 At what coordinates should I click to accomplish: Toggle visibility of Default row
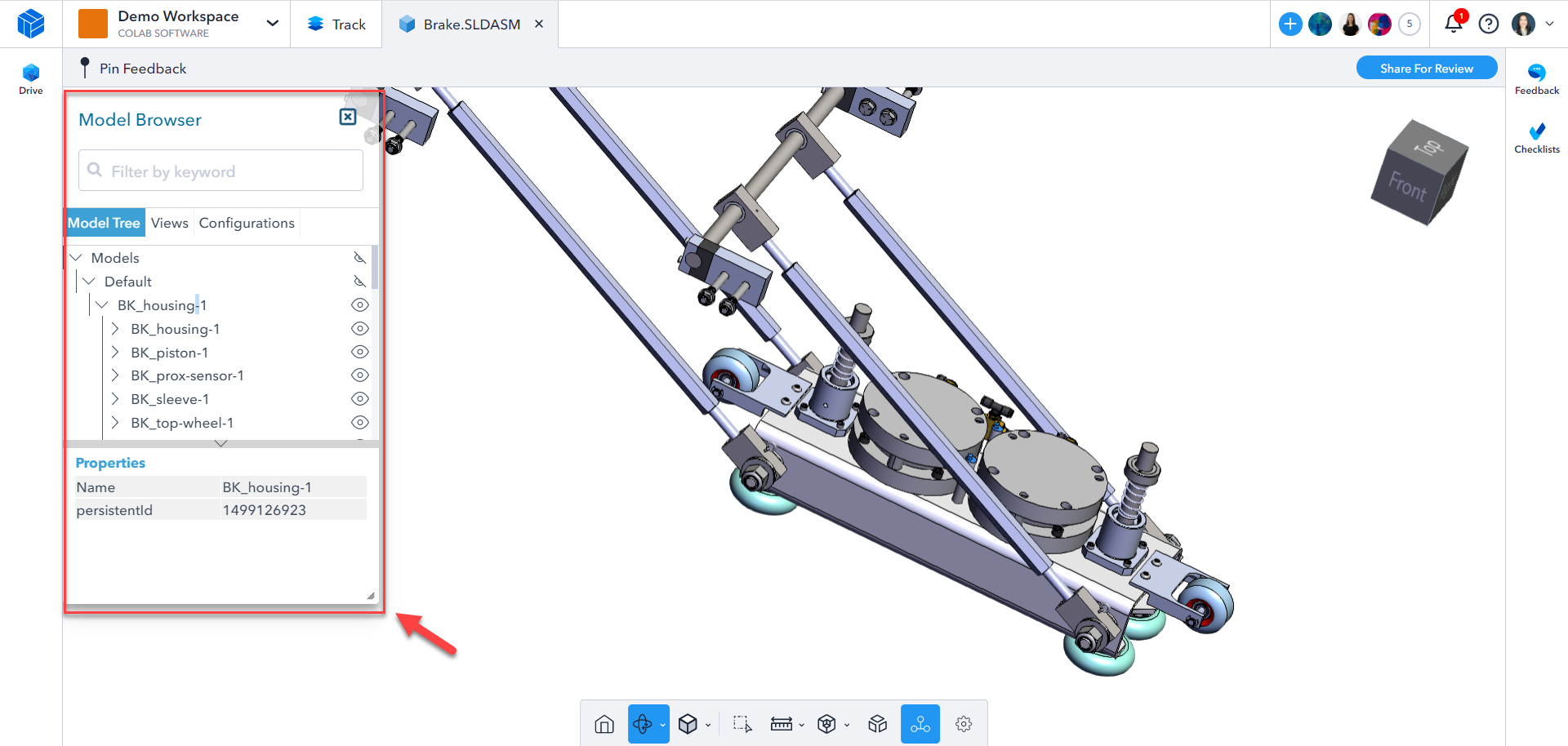pyautogui.click(x=359, y=282)
